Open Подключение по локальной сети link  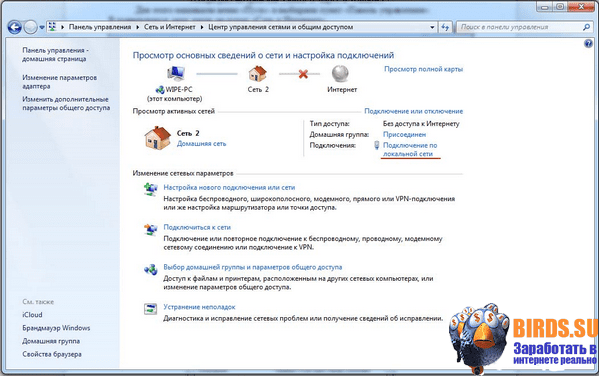(x=410, y=149)
